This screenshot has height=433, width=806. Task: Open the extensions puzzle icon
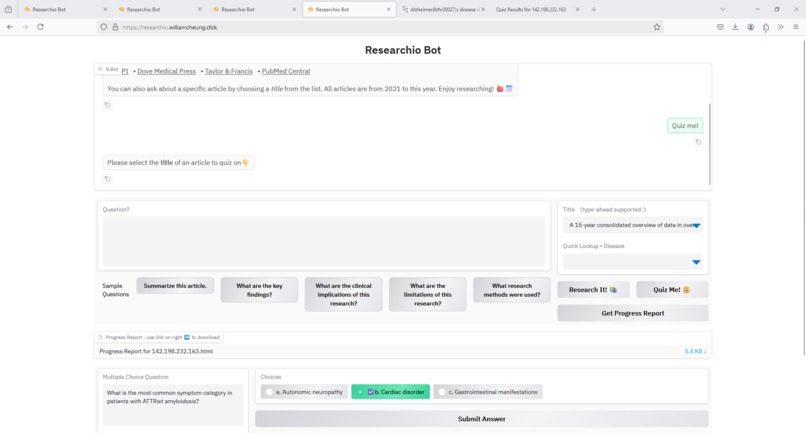click(766, 27)
